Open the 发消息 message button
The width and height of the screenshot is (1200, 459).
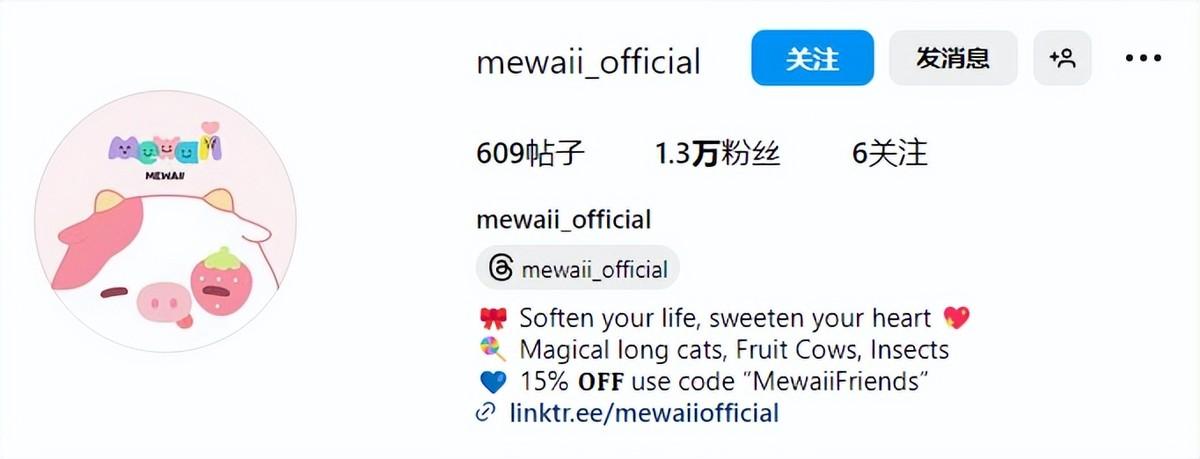953,58
